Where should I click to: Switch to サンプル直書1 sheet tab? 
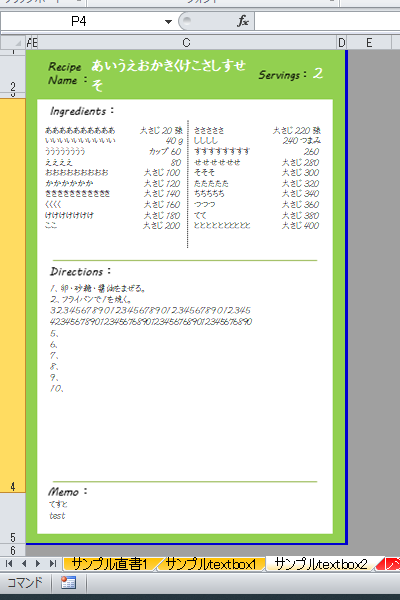click(x=109, y=564)
